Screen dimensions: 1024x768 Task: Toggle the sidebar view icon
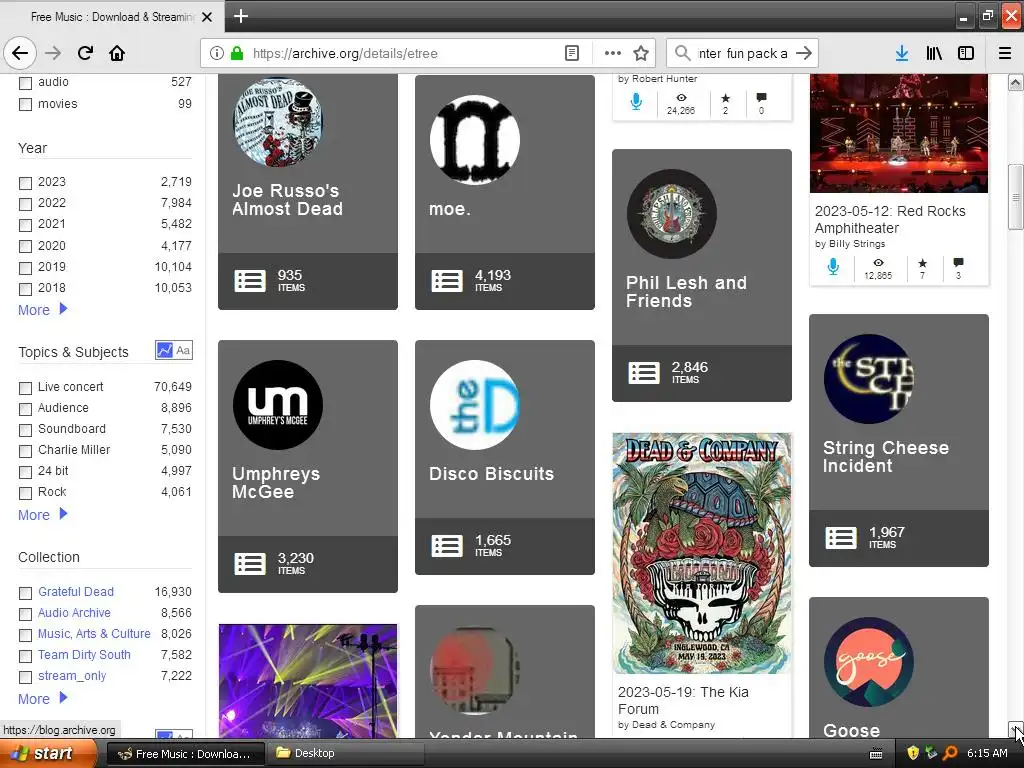coord(966,53)
